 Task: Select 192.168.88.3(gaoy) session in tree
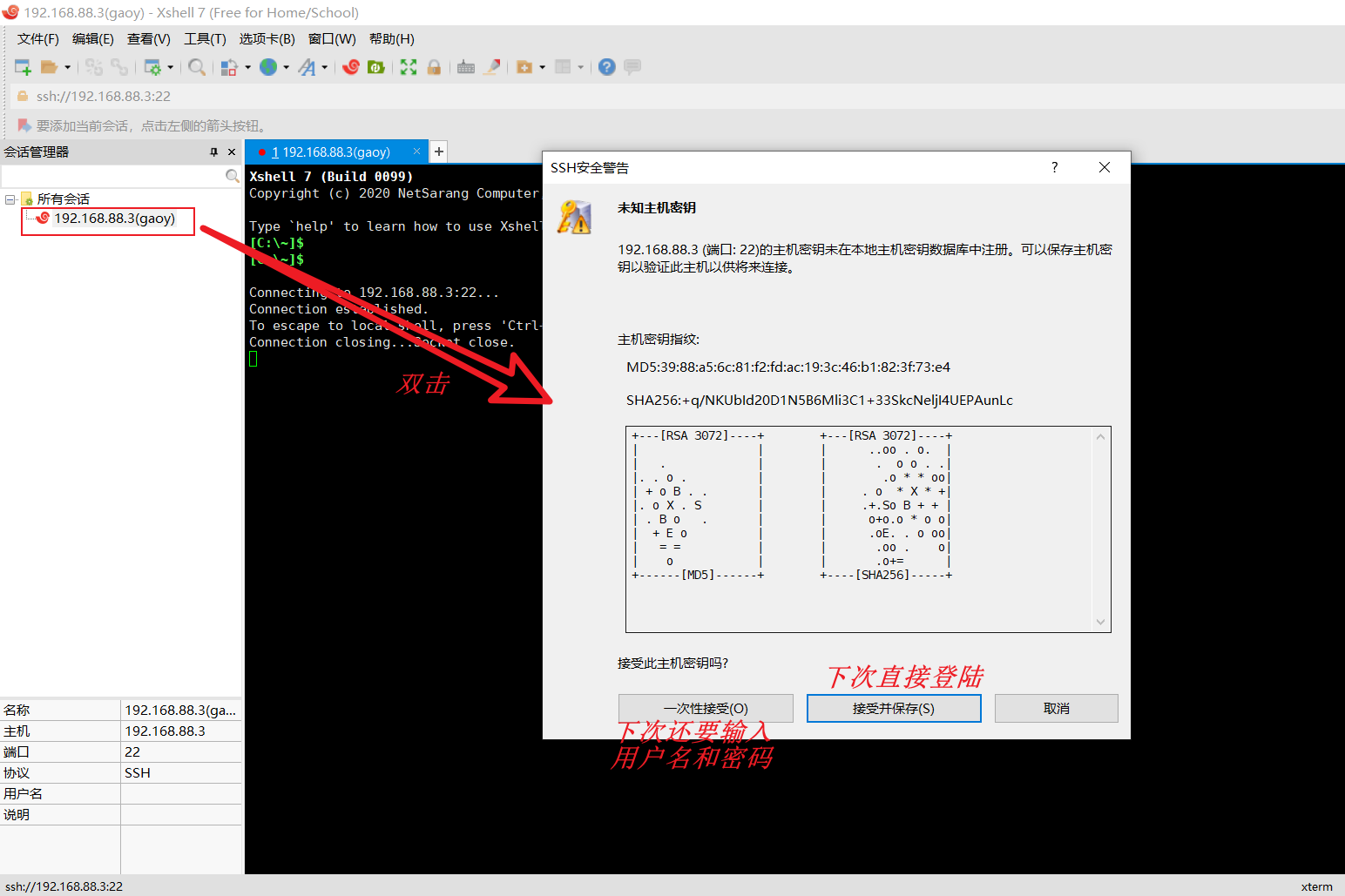click(114, 219)
